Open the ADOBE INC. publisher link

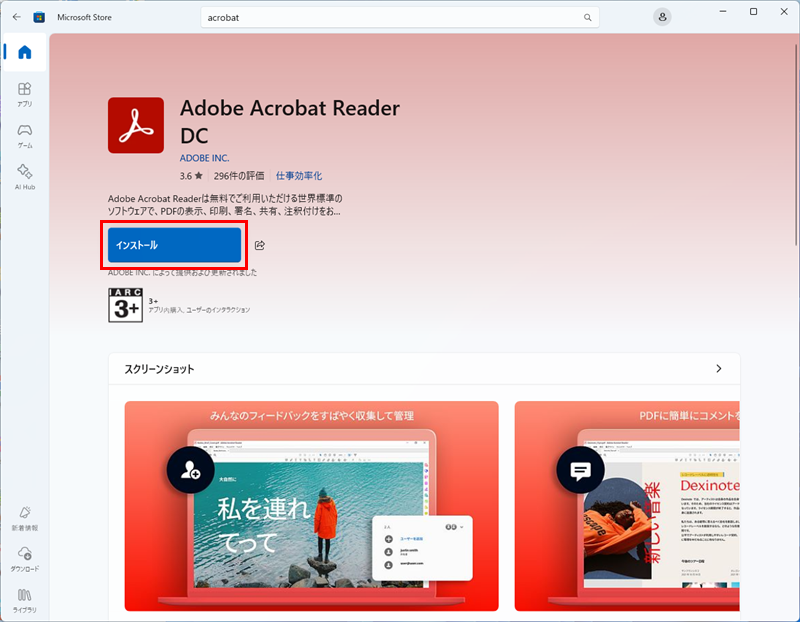click(205, 157)
